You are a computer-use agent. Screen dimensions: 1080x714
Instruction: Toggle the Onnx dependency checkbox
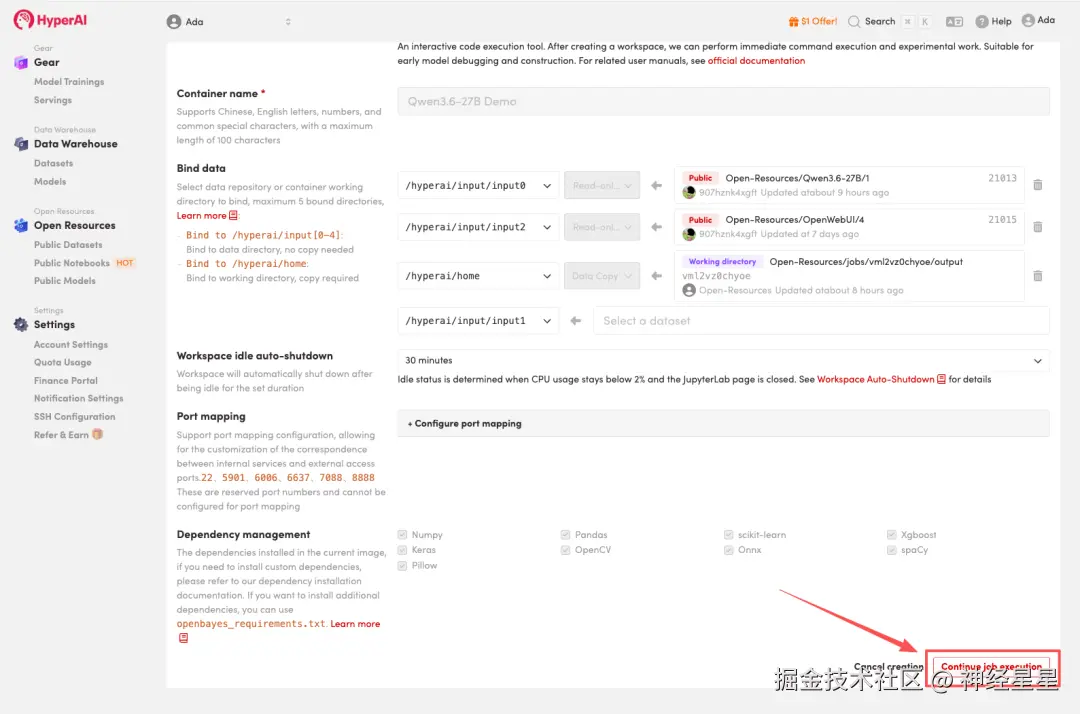[729, 549]
